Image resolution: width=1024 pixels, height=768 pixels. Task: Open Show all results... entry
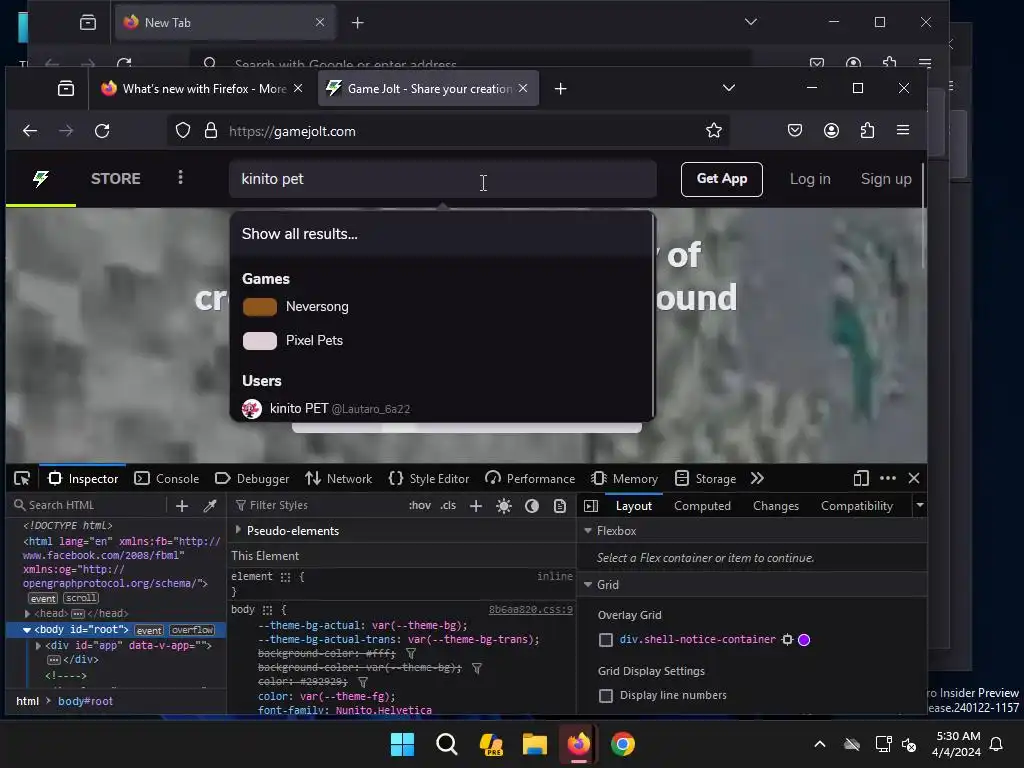pos(441,234)
